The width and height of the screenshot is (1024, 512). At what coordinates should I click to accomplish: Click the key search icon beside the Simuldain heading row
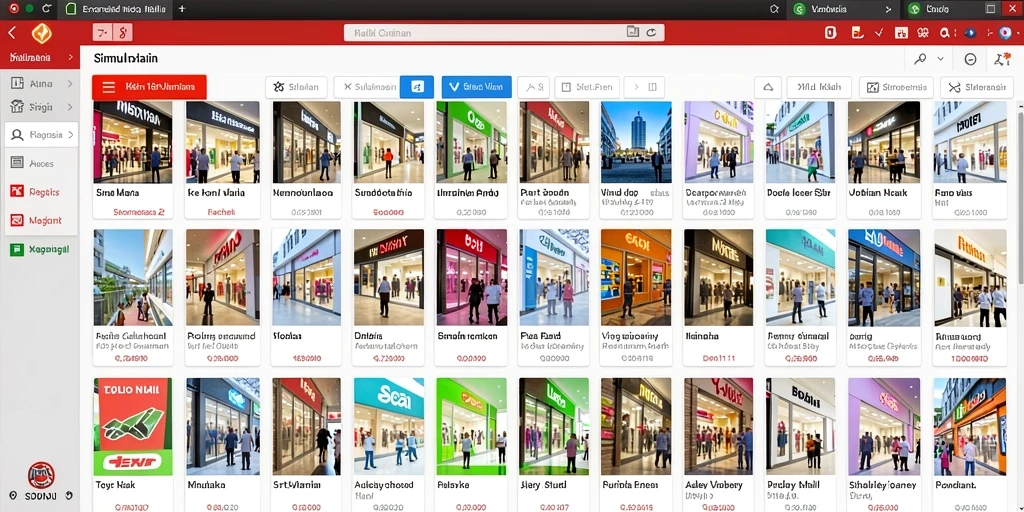920,59
